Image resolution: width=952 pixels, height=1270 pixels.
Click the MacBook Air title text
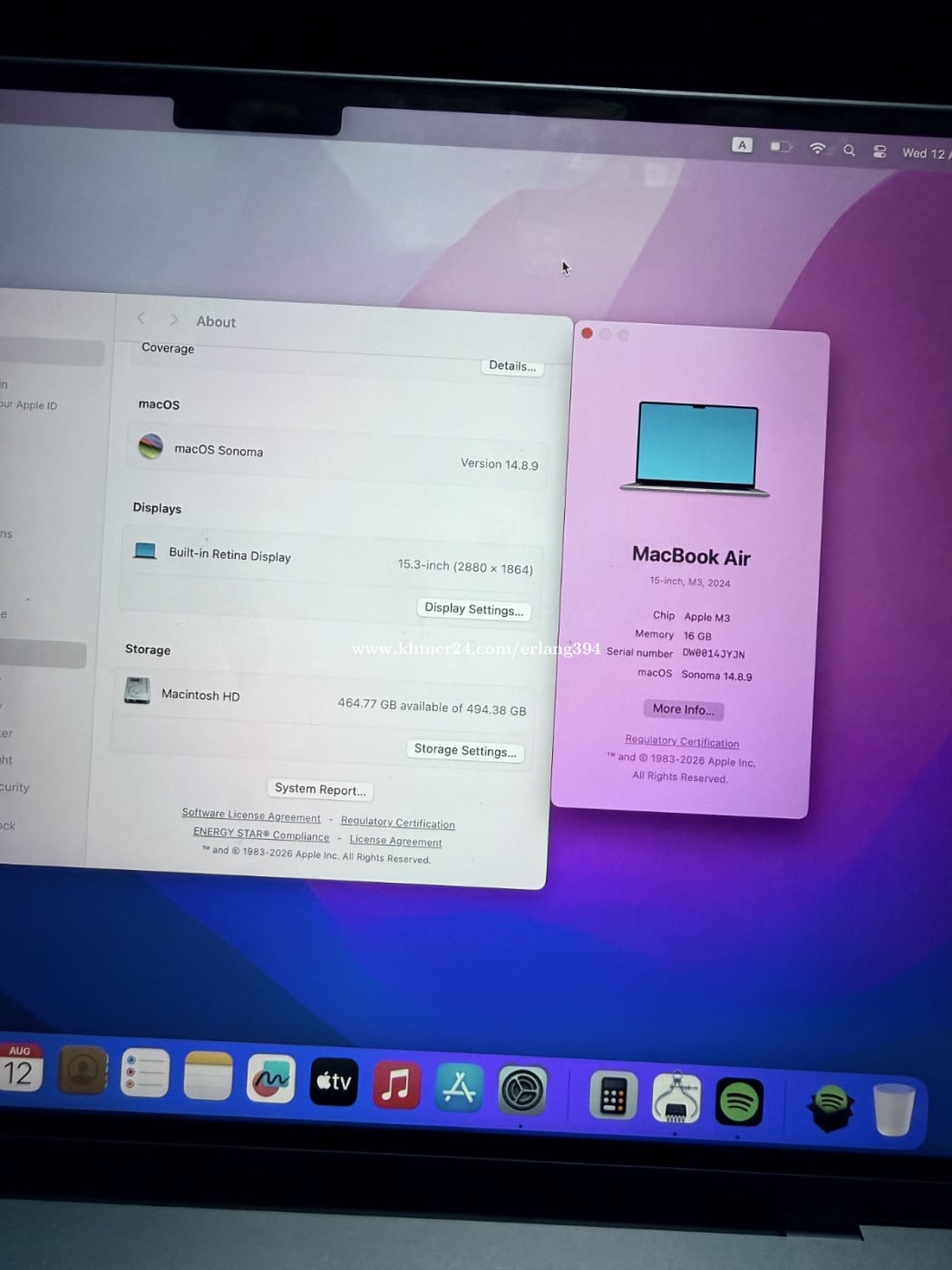[x=691, y=556]
